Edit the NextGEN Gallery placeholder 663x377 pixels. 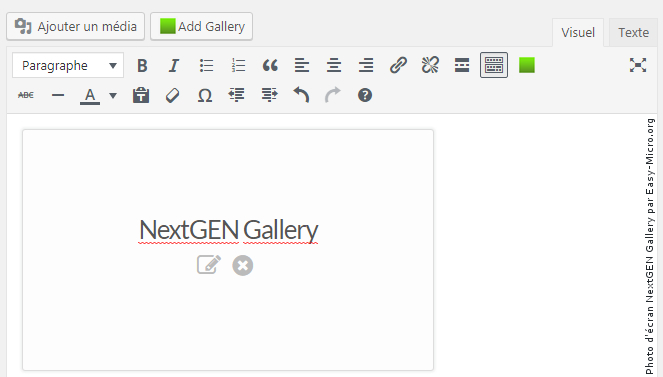coord(209,265)
